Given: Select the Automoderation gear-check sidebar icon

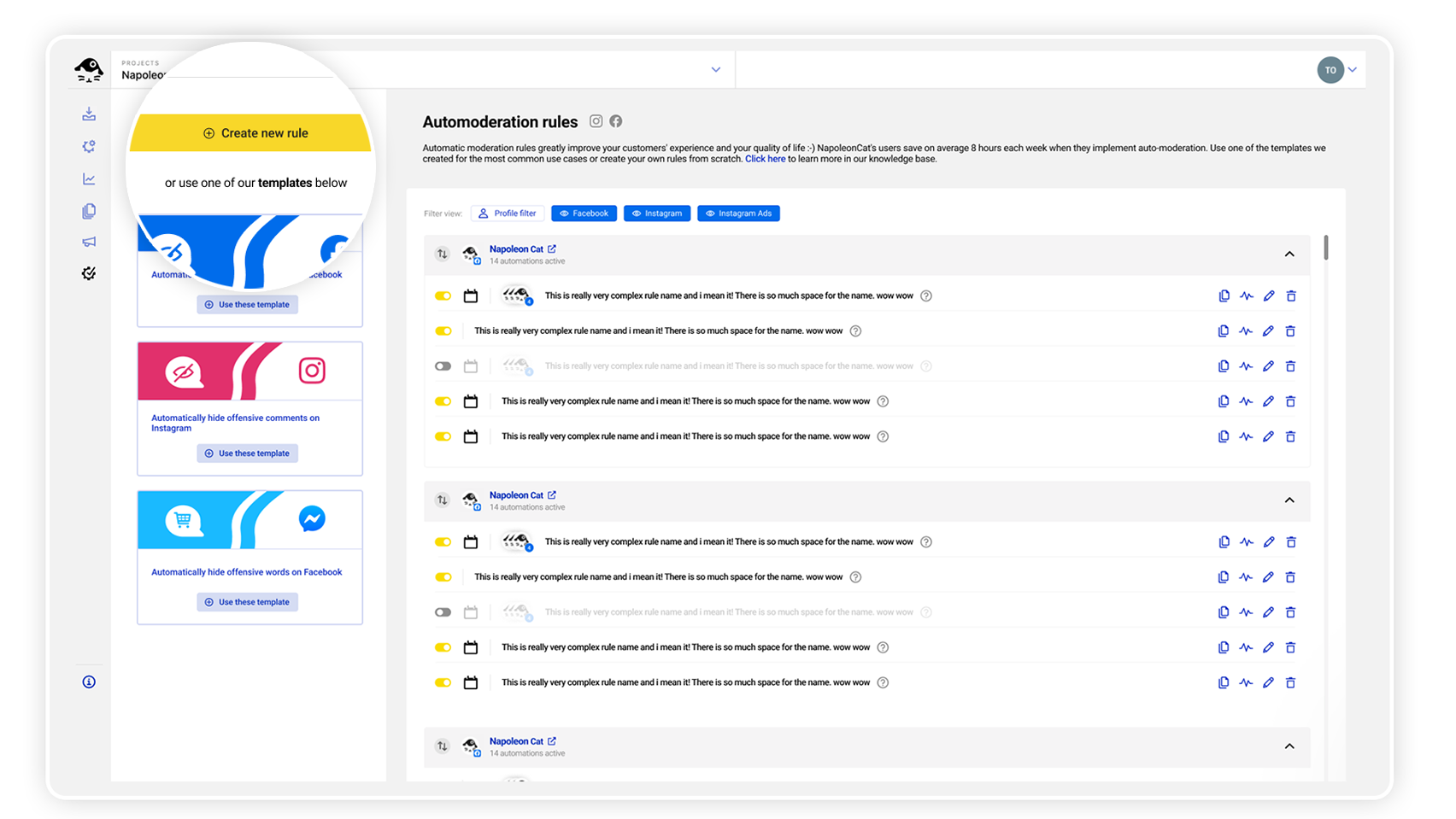Looking at the screenshot, I should click(89, 273).
